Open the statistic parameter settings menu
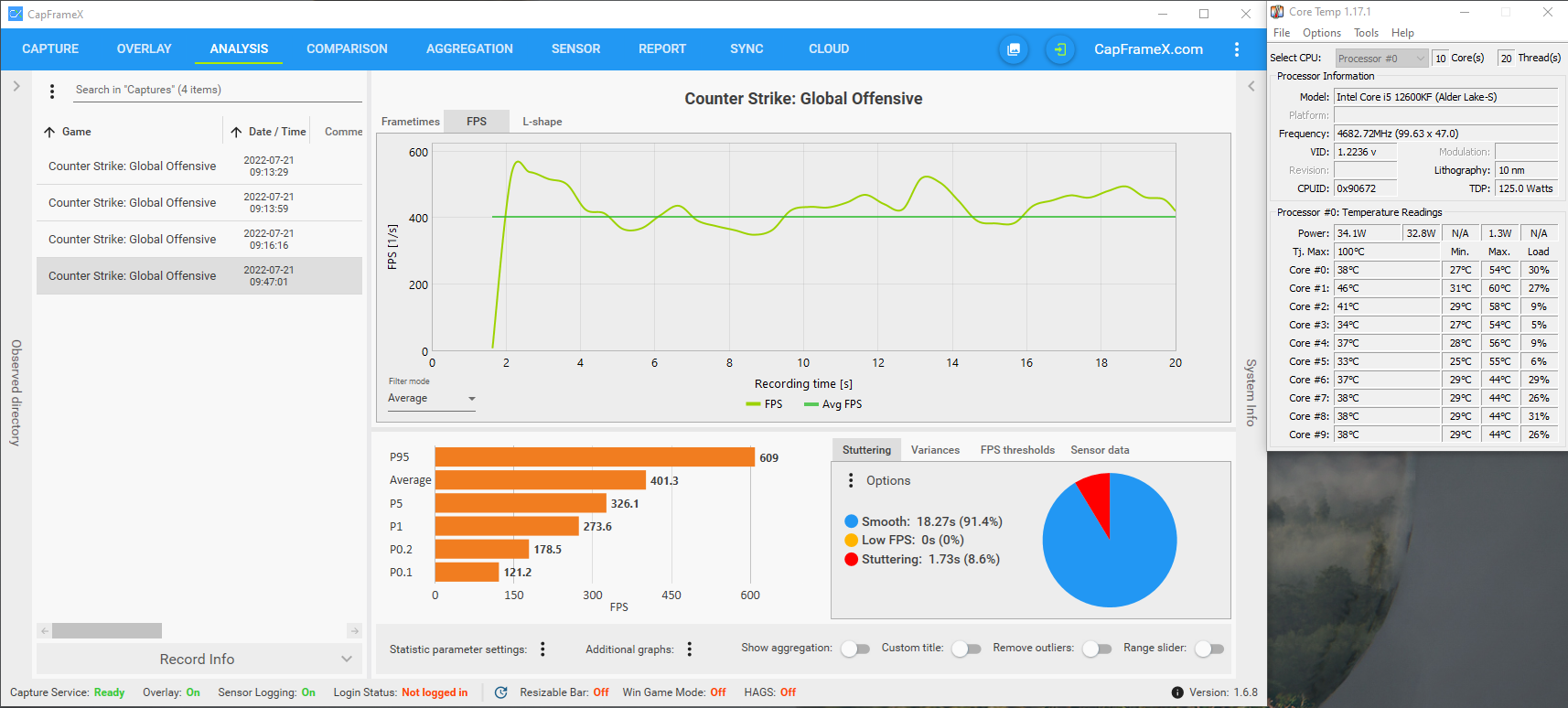The height and width of the screenshot is (708, 1568). click(542, 649)
